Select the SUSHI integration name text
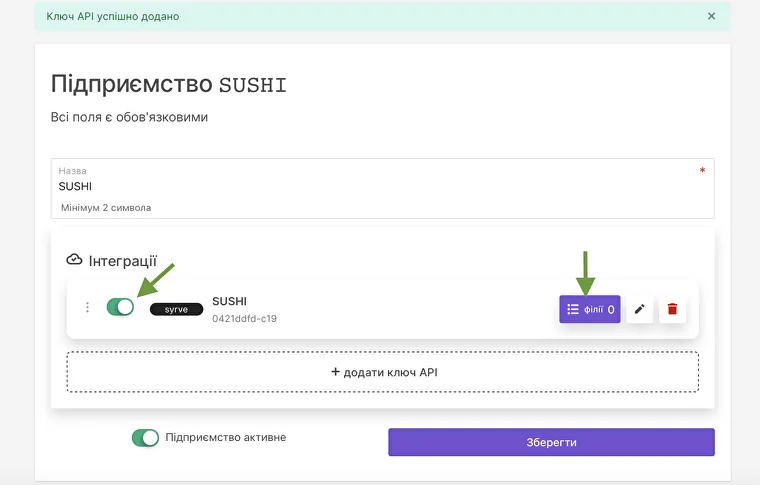Image resolution: width=760 pixels, height=485 pixels. point(229,301)
